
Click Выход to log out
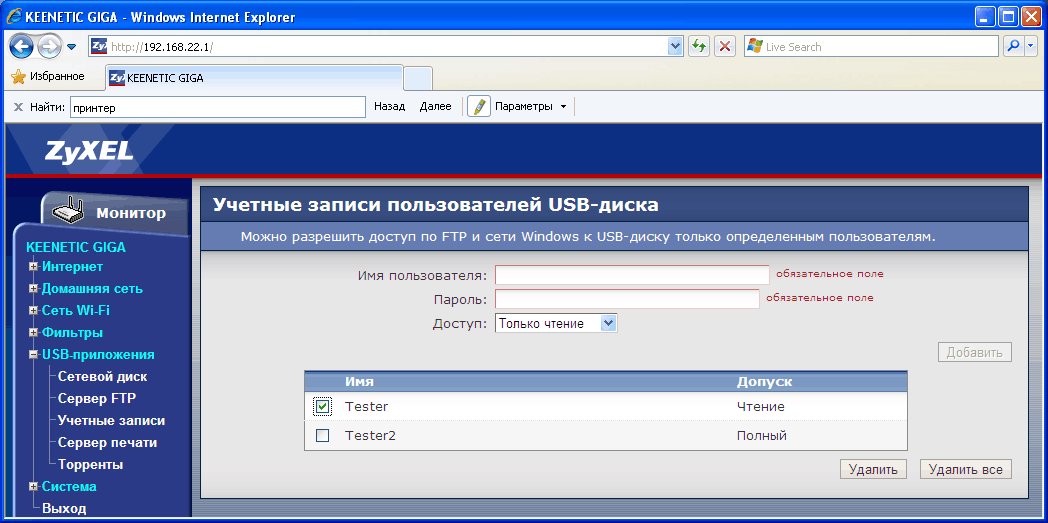pyautogui.click(x=64, y=508)
